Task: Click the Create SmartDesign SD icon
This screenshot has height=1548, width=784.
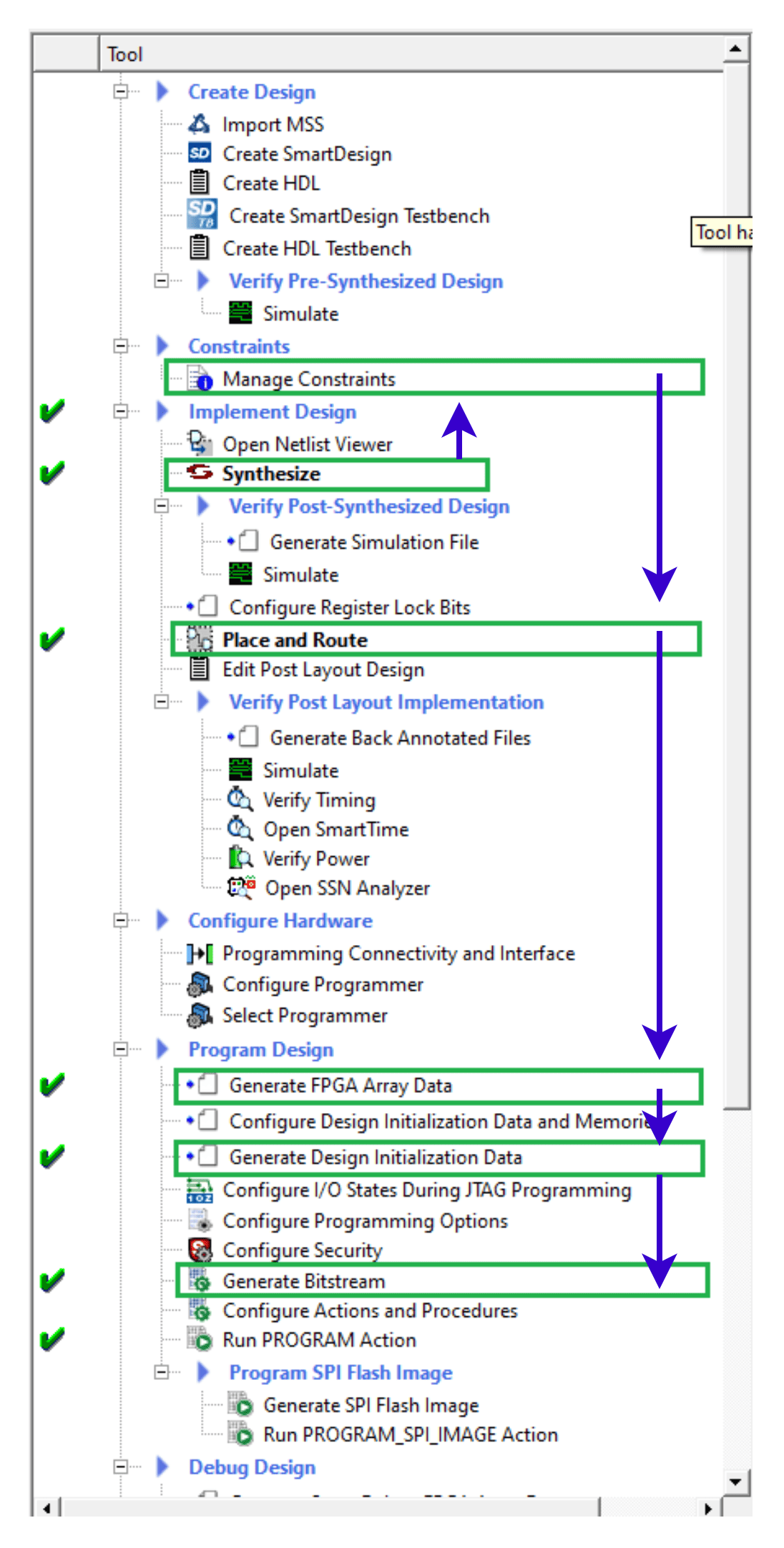Action: tap(200, 153)
